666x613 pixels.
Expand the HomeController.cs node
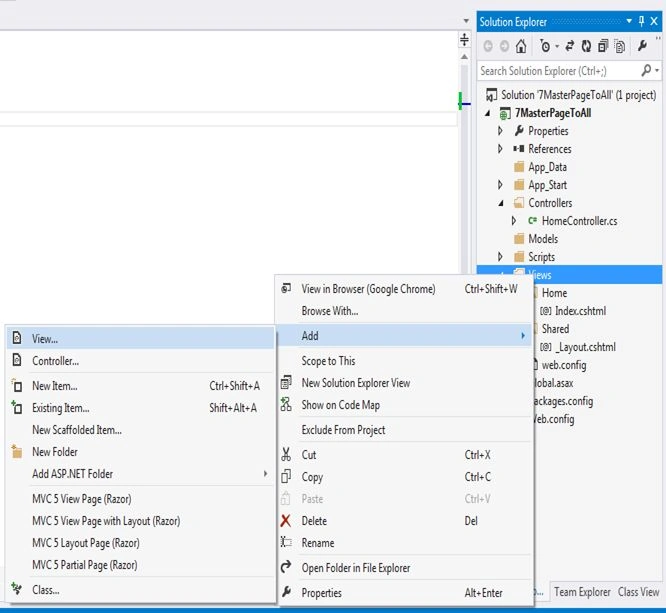point(514,220)
